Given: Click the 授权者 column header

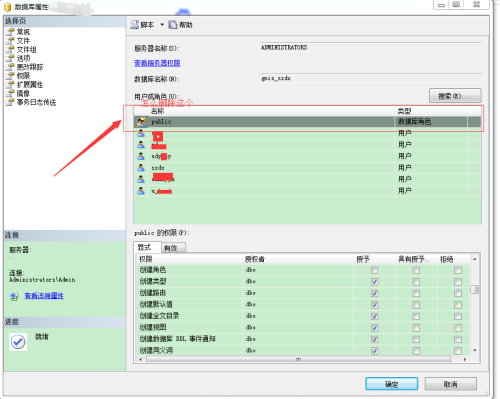Looking at the screenshot, I should tap(298, 259).
